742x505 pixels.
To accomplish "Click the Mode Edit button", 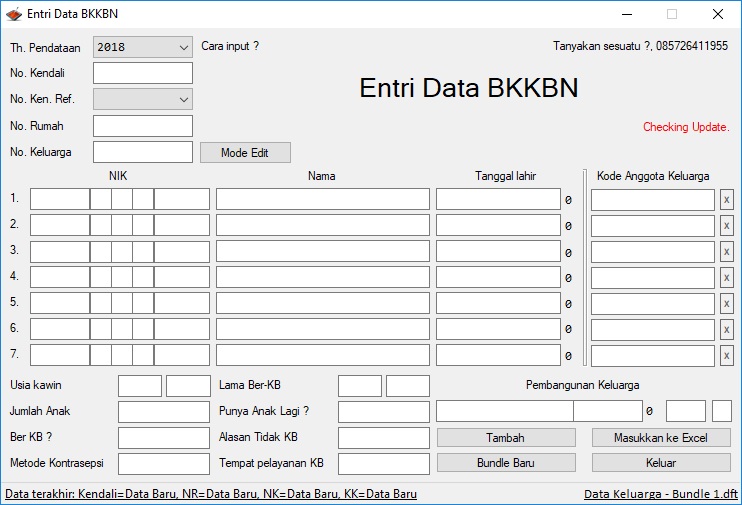I will (x=245, y=152).
